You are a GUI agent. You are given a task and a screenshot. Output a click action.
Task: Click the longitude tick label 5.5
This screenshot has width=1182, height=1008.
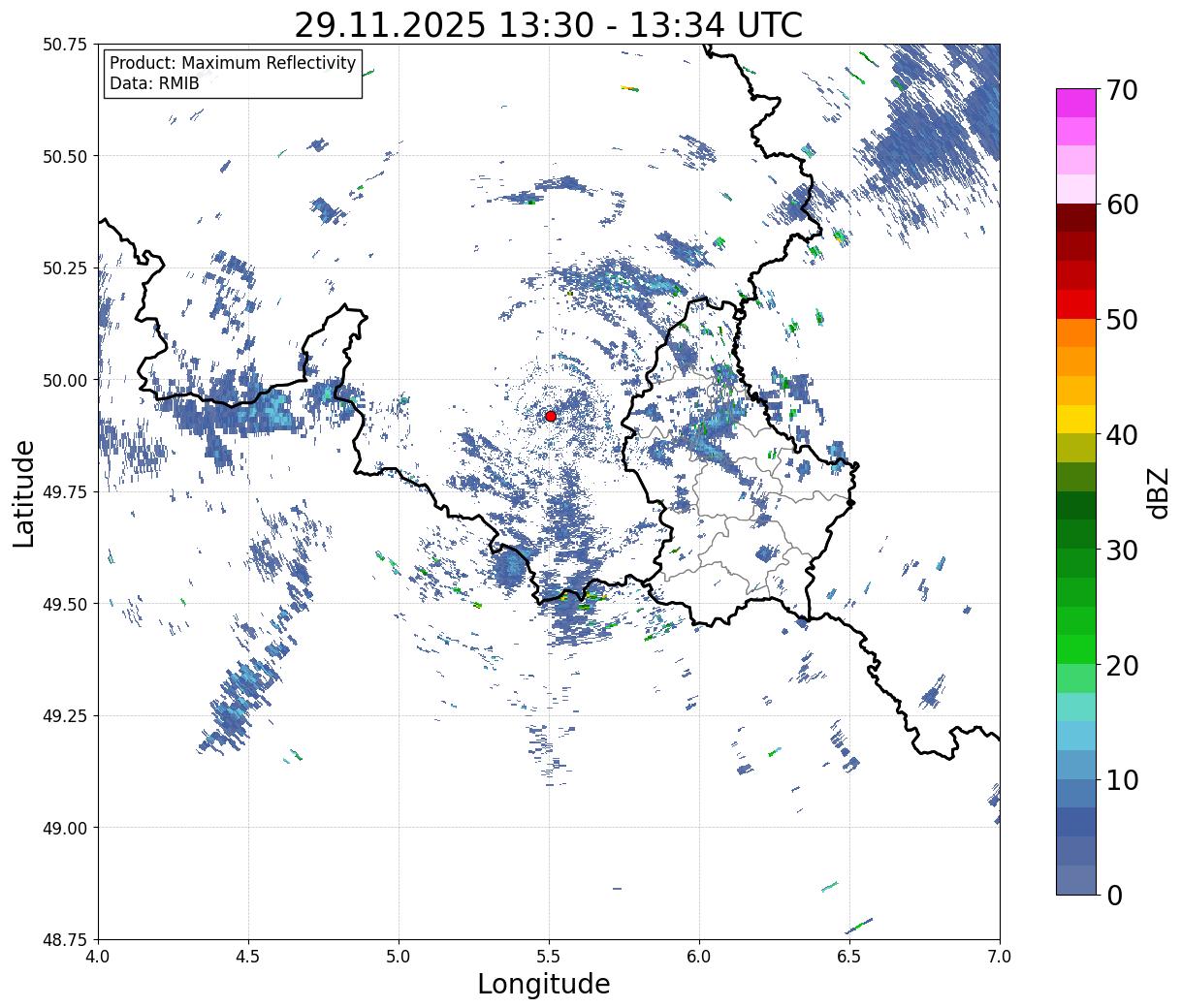(549, 957)
